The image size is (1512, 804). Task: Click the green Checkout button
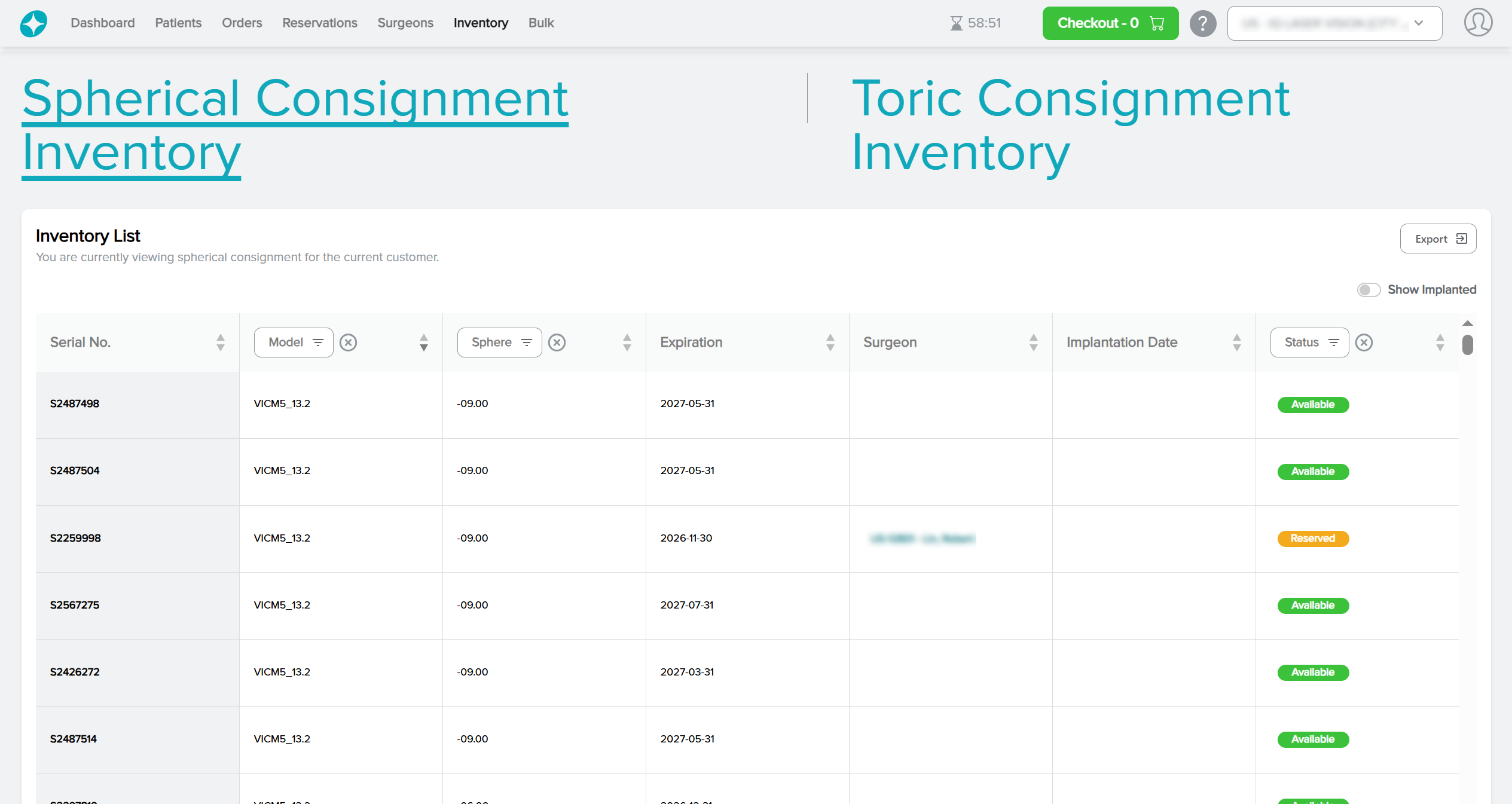tap(1110, 23)
